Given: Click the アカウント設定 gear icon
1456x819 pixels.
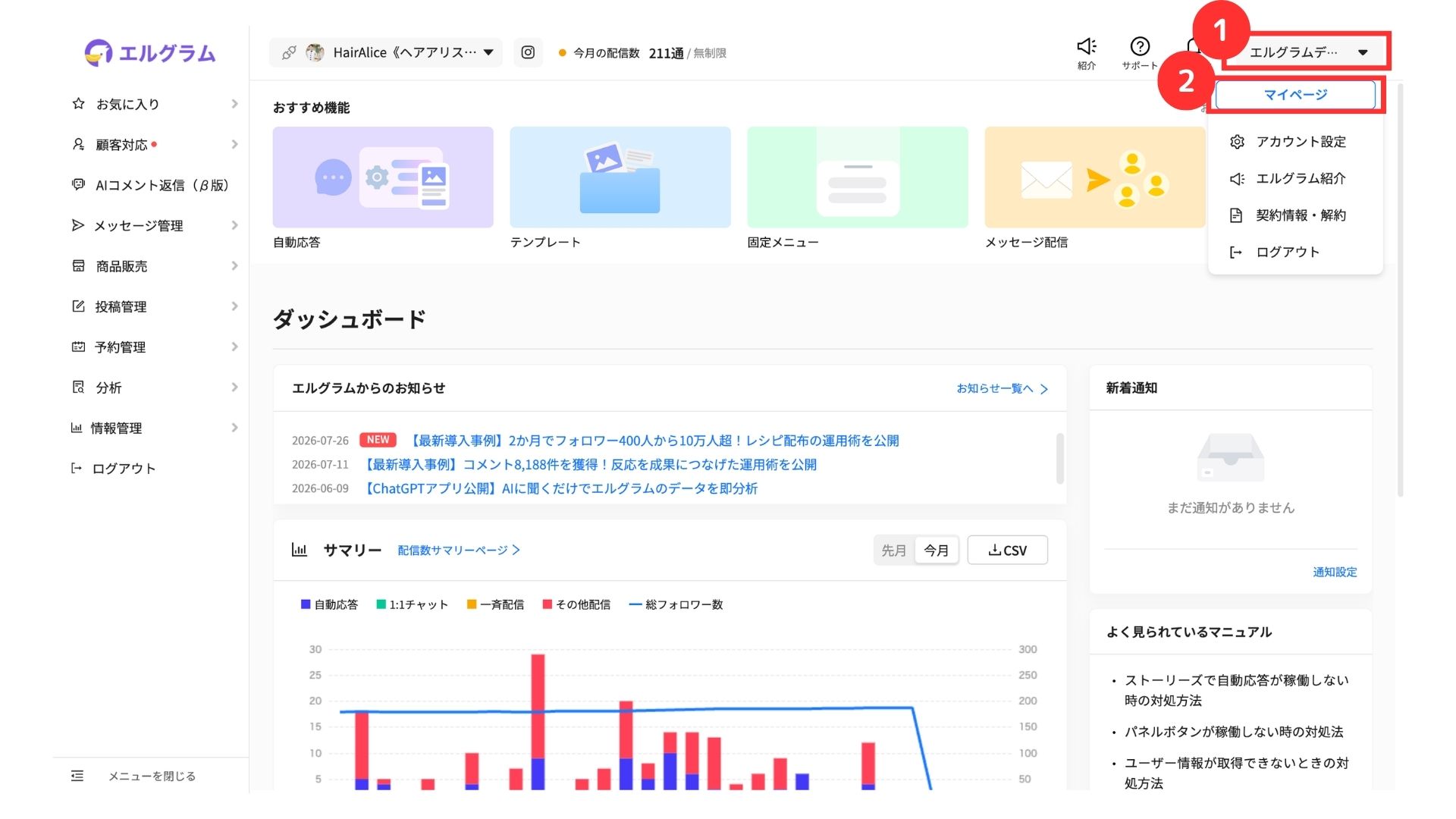Looking at the screenshot, I should pyautogui.click(x=1237, y=142).
